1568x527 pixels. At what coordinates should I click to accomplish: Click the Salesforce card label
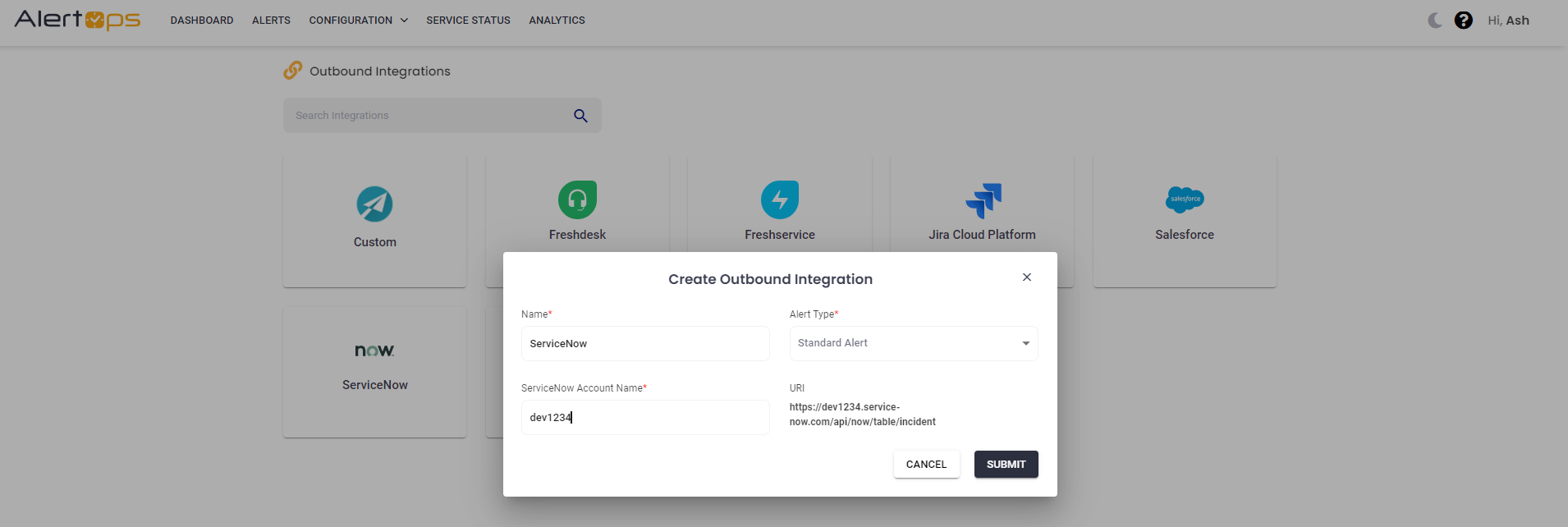pos(1185,235)
